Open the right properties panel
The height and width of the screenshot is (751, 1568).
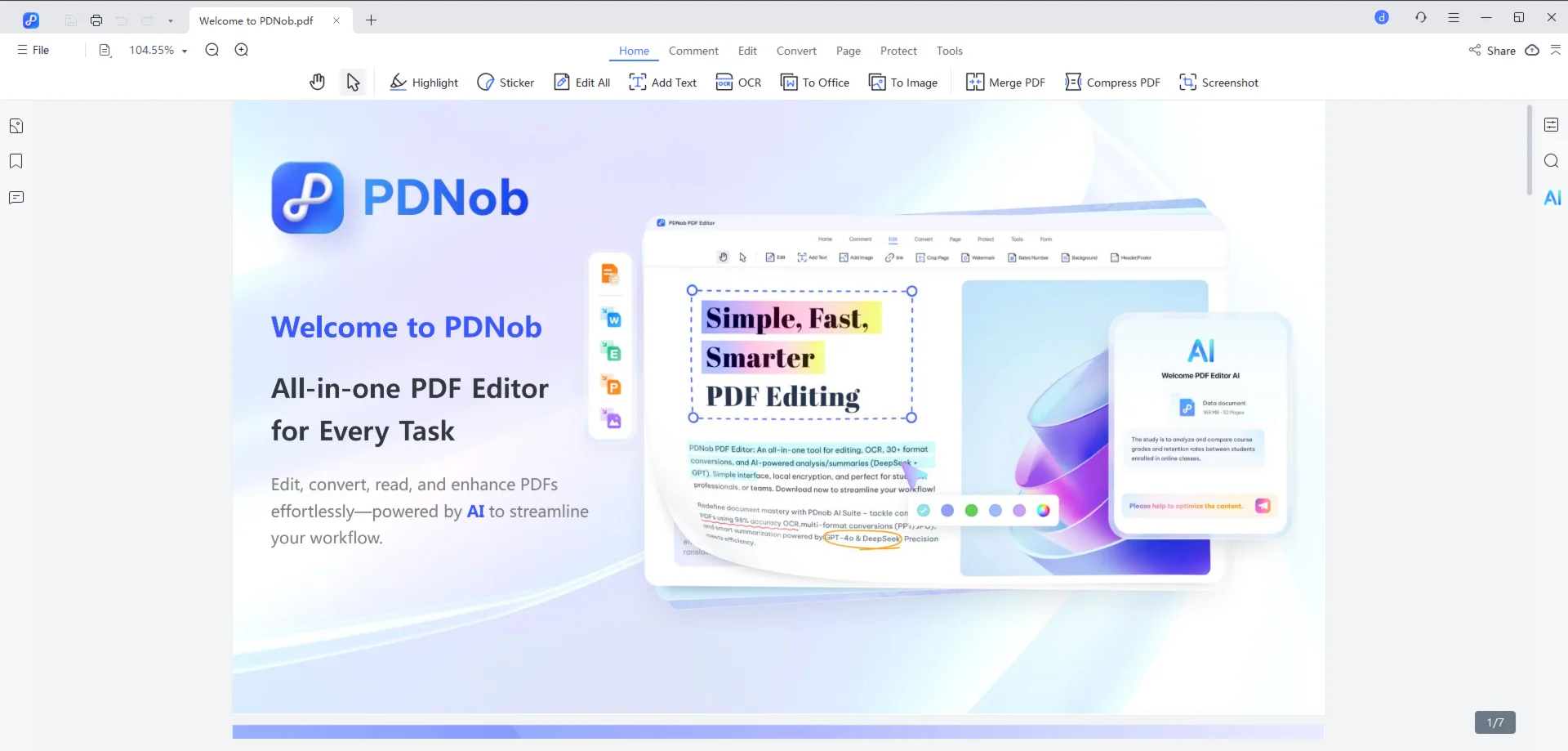click(x=1552, y=124)
